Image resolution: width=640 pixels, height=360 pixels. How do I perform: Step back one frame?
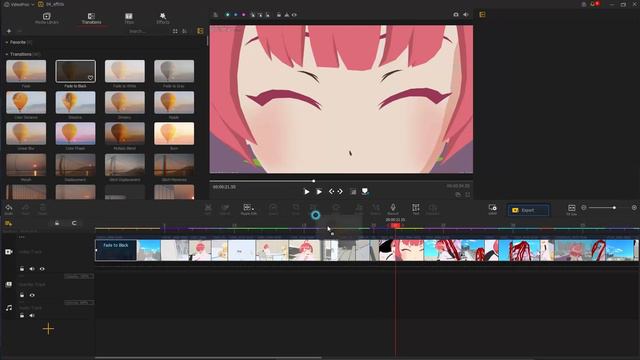coord(331,191)
